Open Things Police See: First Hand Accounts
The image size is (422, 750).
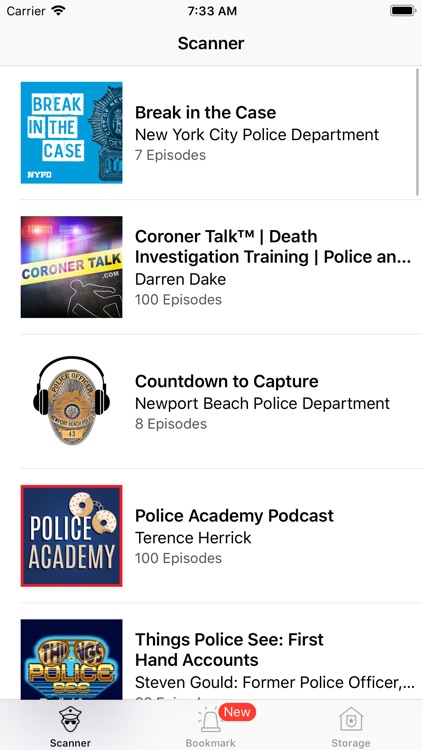click(x=229, y=650)
